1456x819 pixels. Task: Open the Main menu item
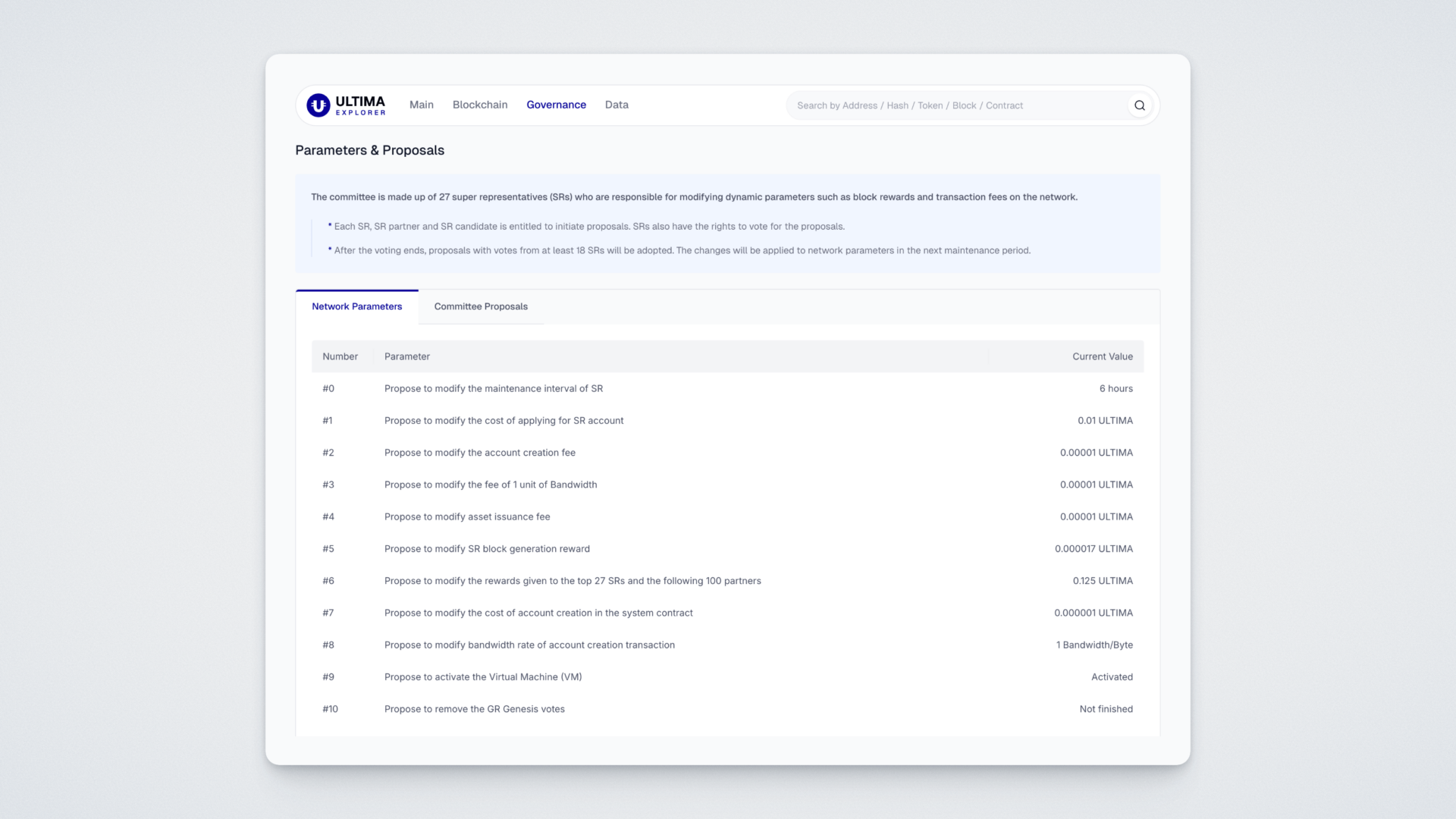(421, 105)
